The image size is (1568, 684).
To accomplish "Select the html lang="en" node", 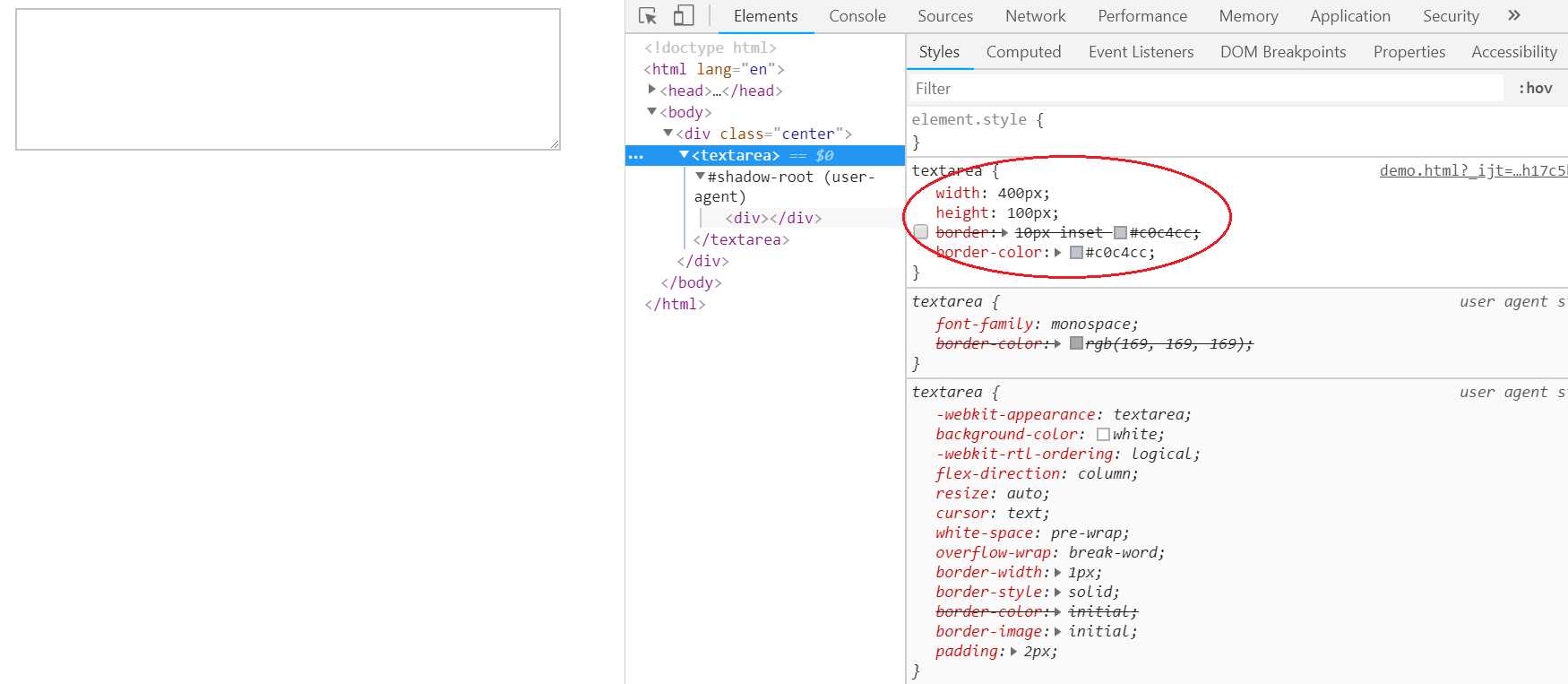I will 714,69.
